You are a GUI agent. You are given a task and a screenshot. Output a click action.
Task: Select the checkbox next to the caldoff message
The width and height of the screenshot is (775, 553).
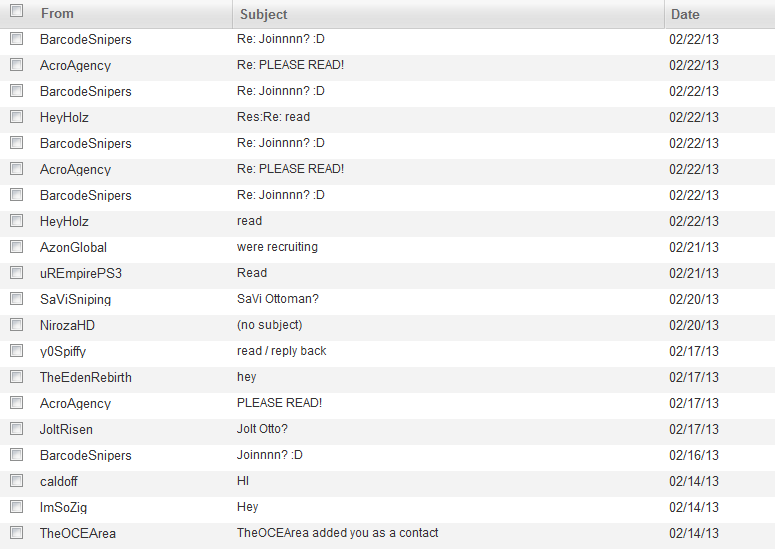16,481
